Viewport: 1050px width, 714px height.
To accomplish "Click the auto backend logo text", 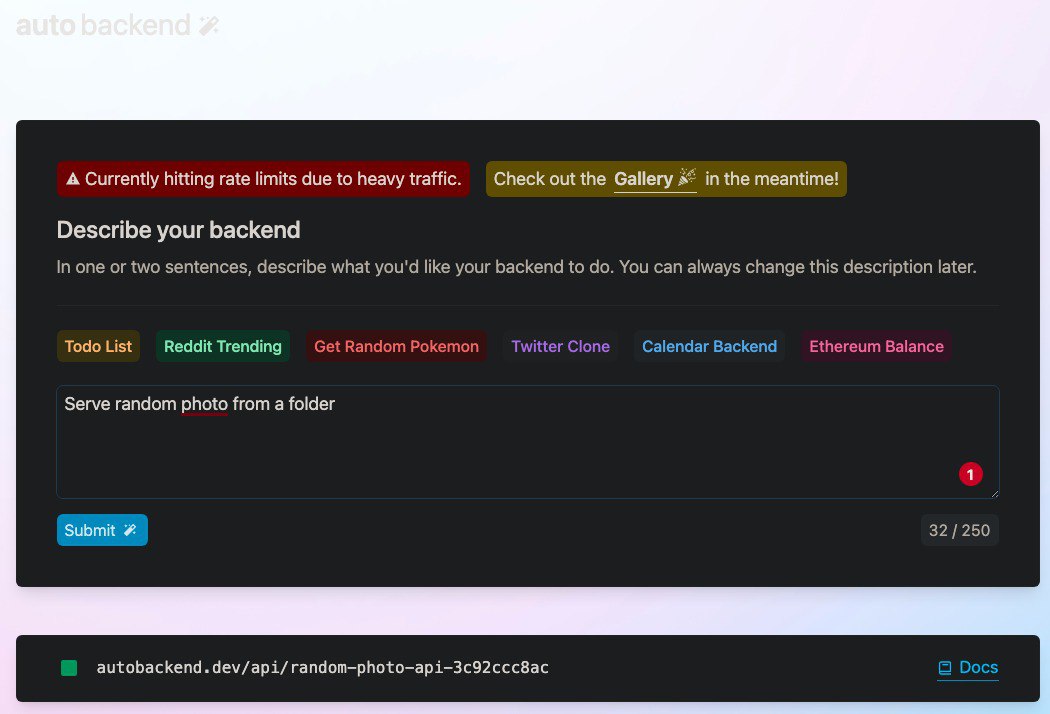I will 103,26.
